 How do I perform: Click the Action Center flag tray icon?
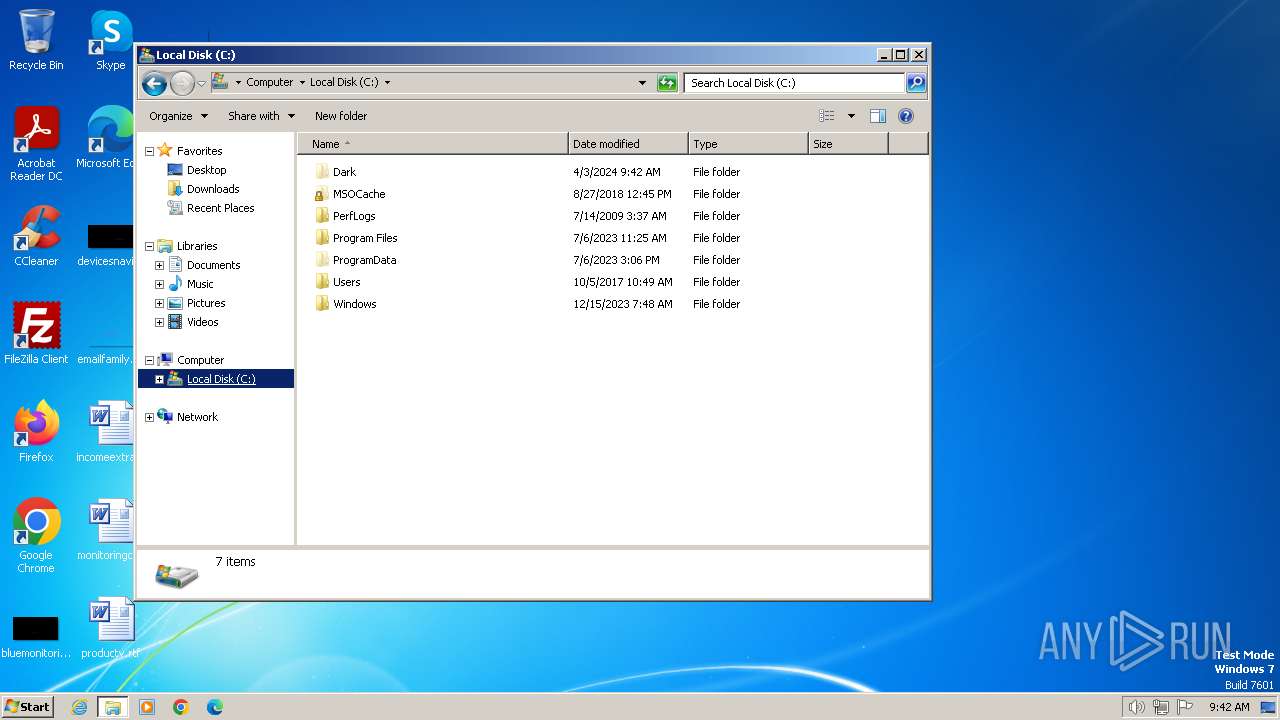point(1185,707)
